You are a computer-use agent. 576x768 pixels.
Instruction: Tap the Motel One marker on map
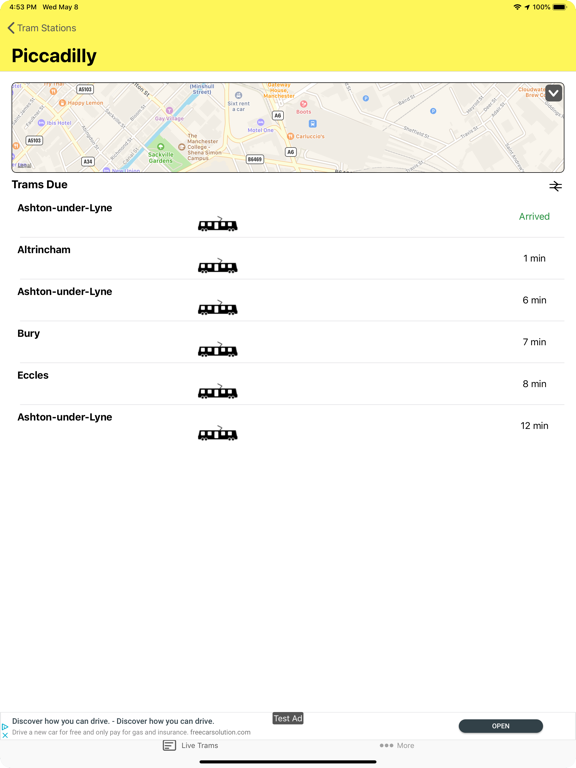(261, 122)
